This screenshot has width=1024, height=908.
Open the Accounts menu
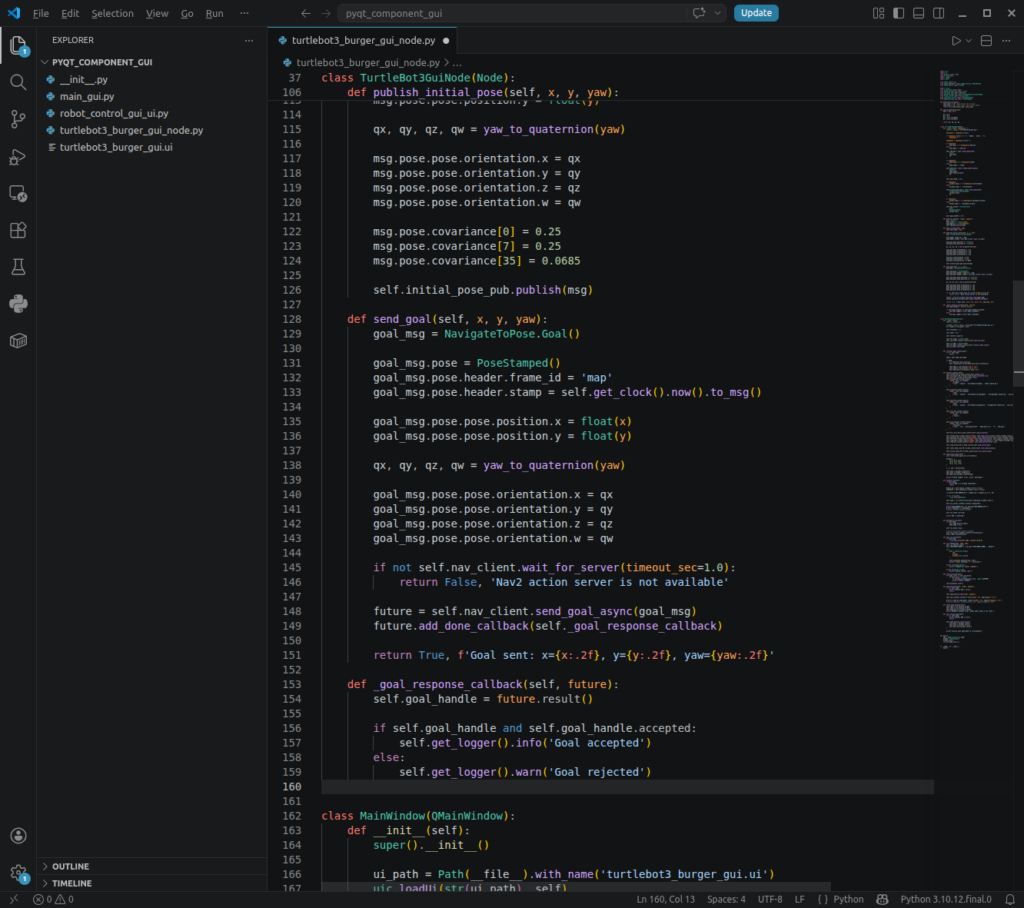pyautogui.click(x=18, y=835)
